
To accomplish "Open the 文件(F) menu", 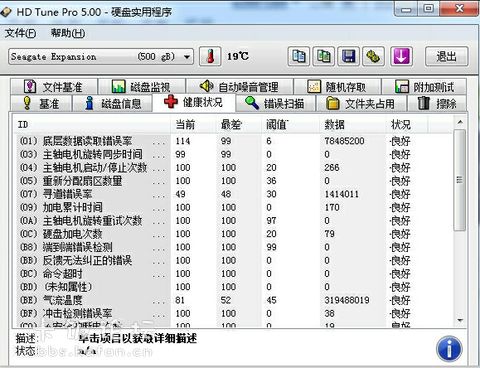I will 20,33.
